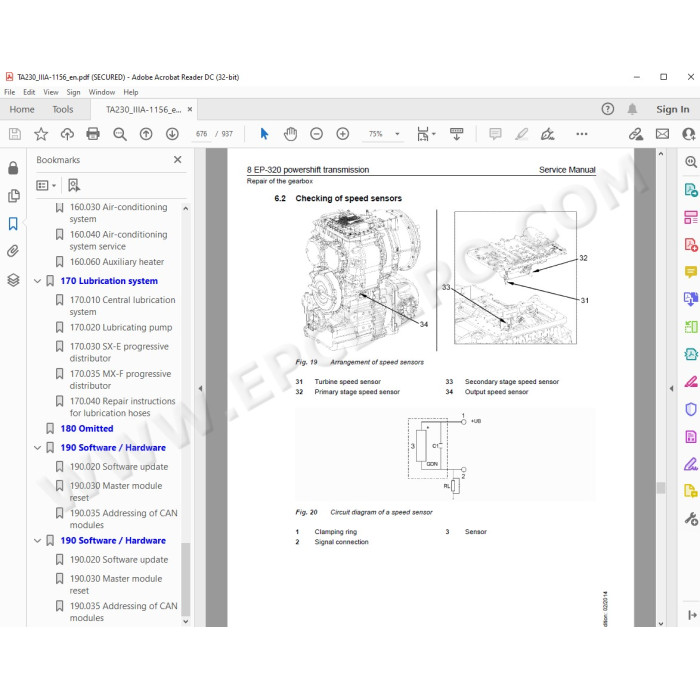Open the Sign document tool icon

547,134
